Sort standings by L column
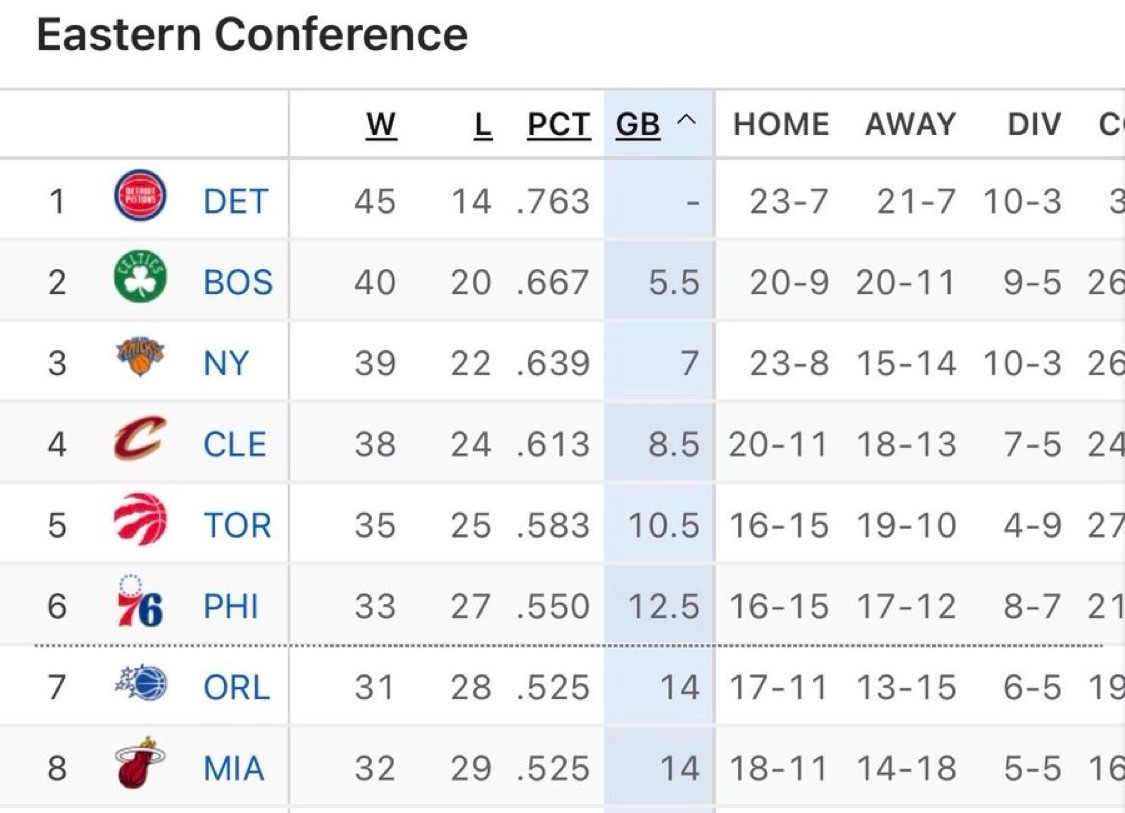 tap(484, 125)
